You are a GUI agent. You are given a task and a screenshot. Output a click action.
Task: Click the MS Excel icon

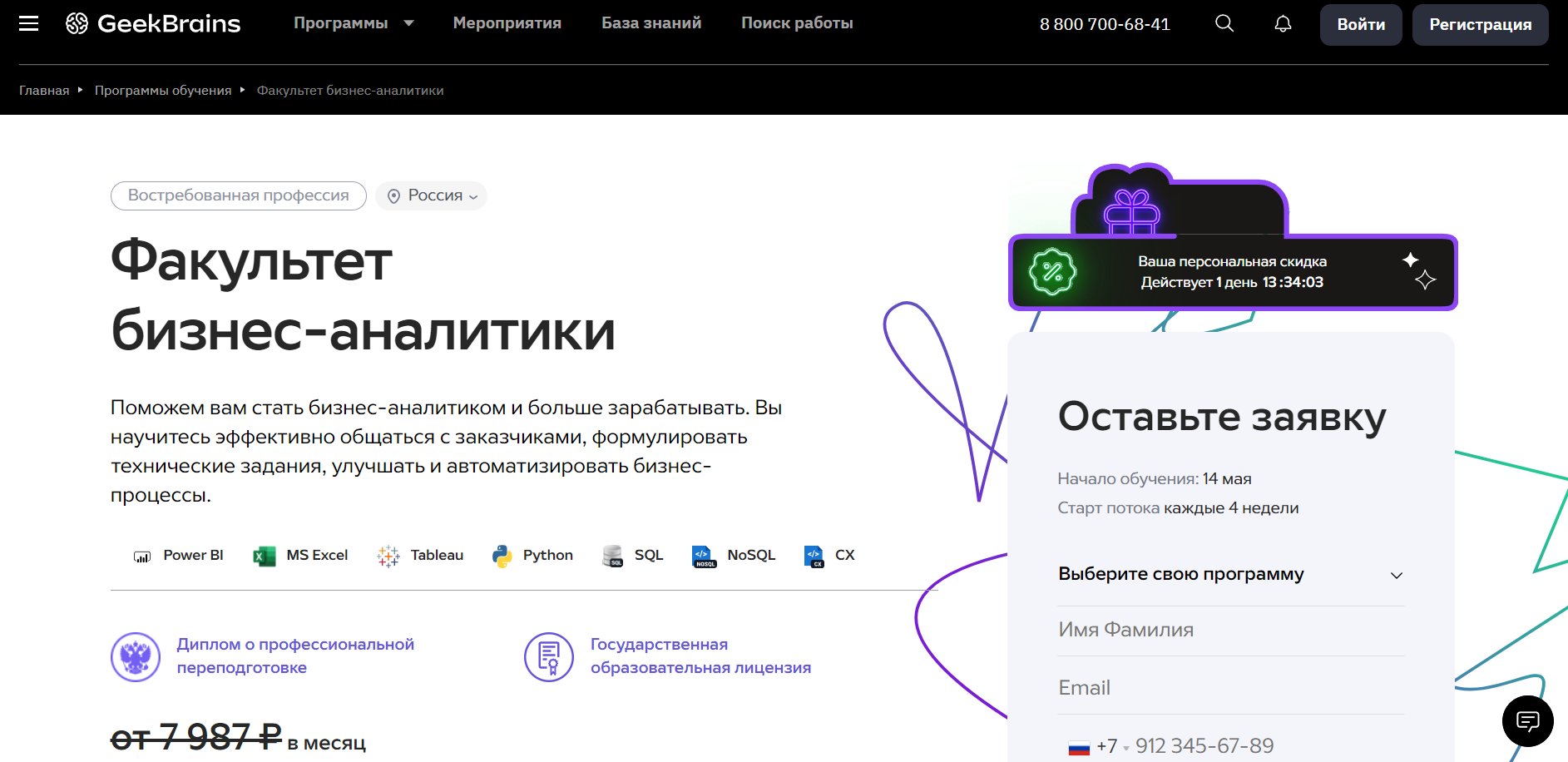(x=262, y=555)
